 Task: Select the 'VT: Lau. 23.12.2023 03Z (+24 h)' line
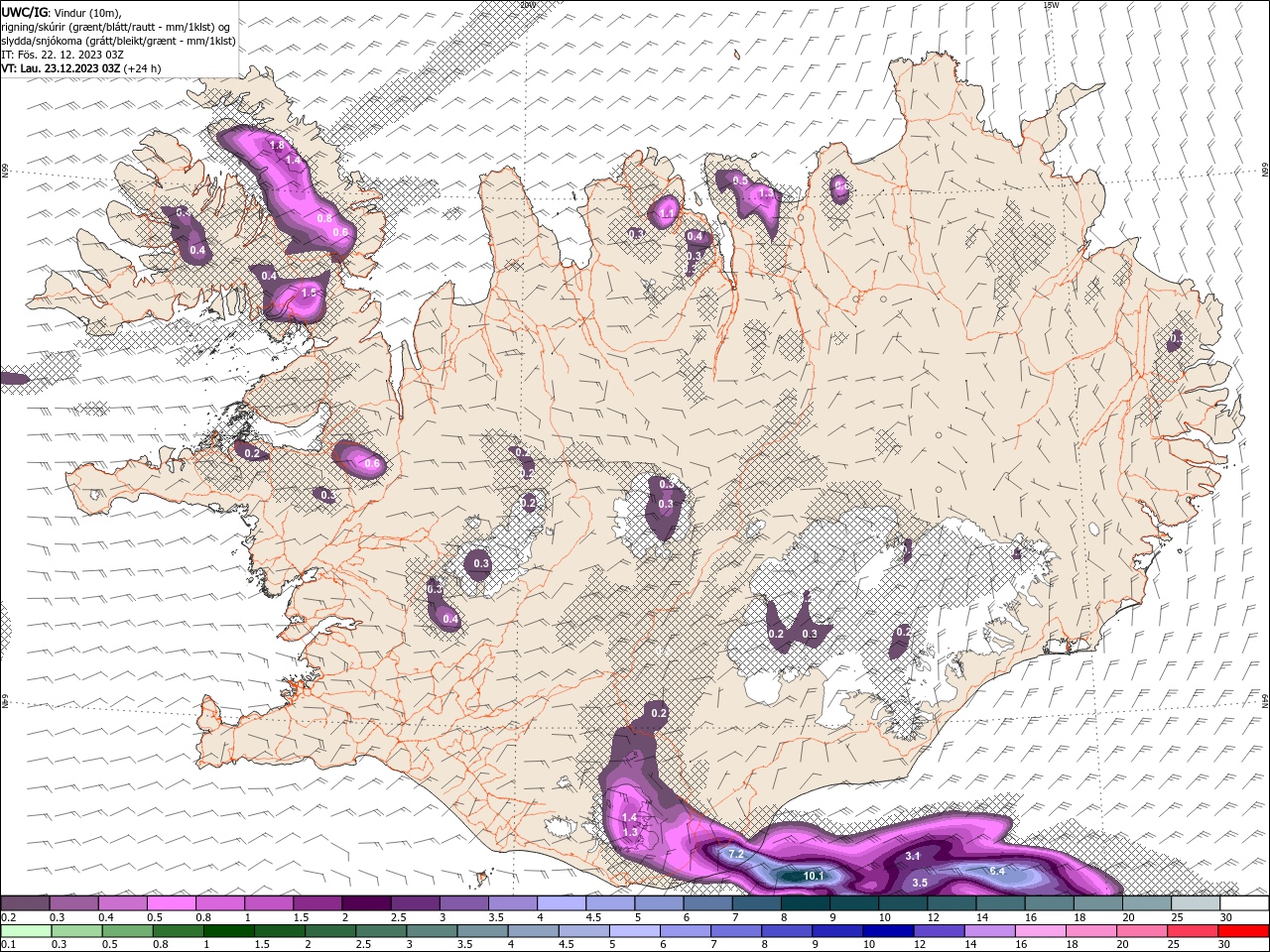tap(80, 68)
